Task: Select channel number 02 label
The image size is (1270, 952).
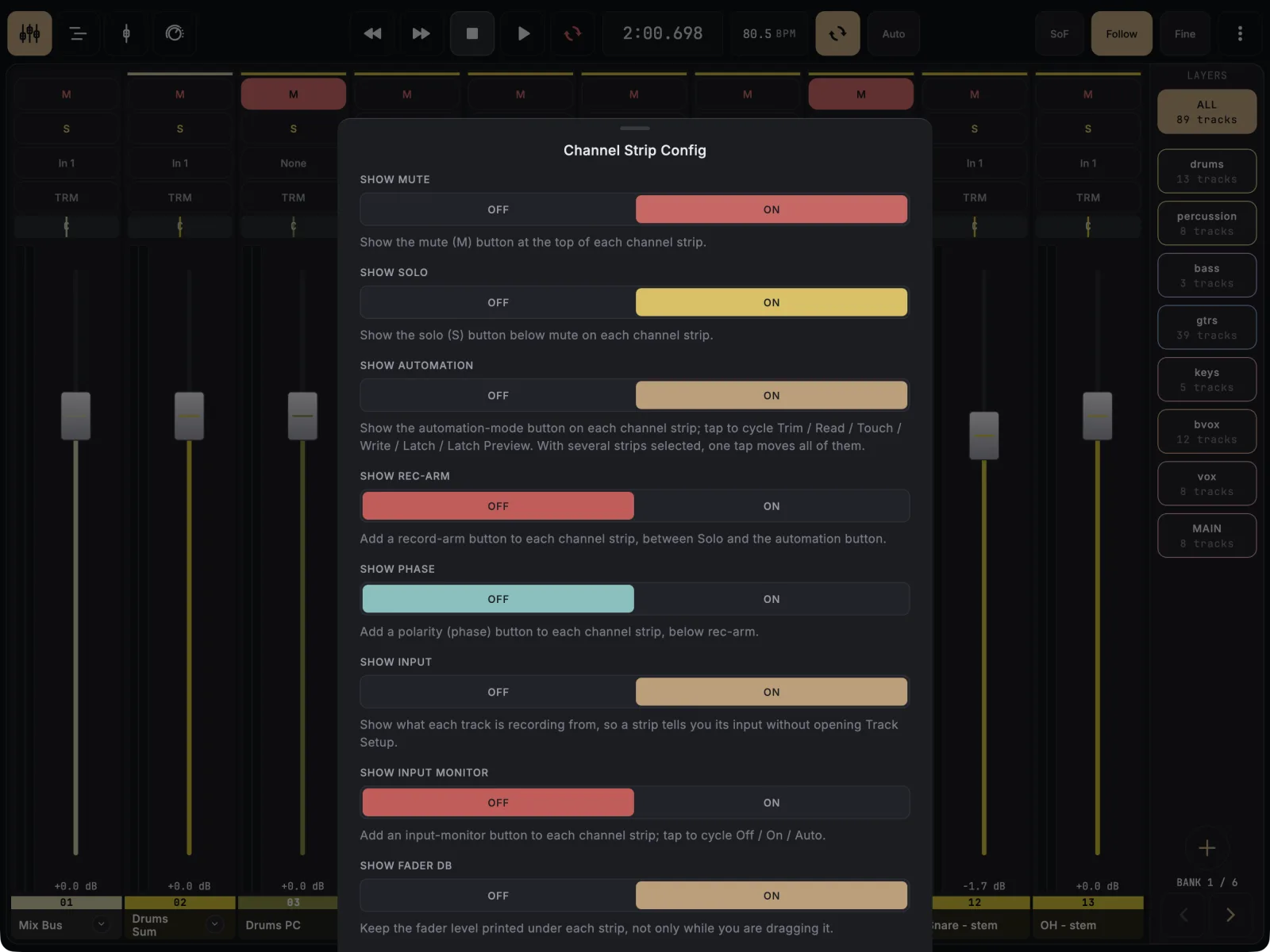Action: (x=180, y=903)
